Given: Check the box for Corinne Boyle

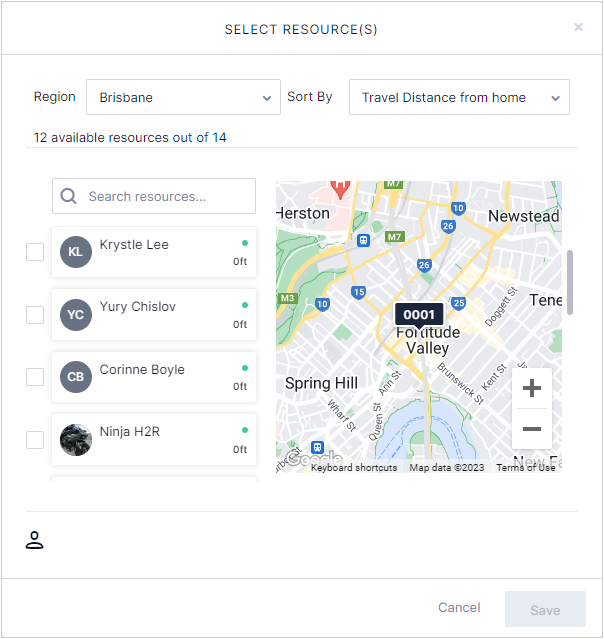Looking at the screenshot, I should click(x=35, y=377).
